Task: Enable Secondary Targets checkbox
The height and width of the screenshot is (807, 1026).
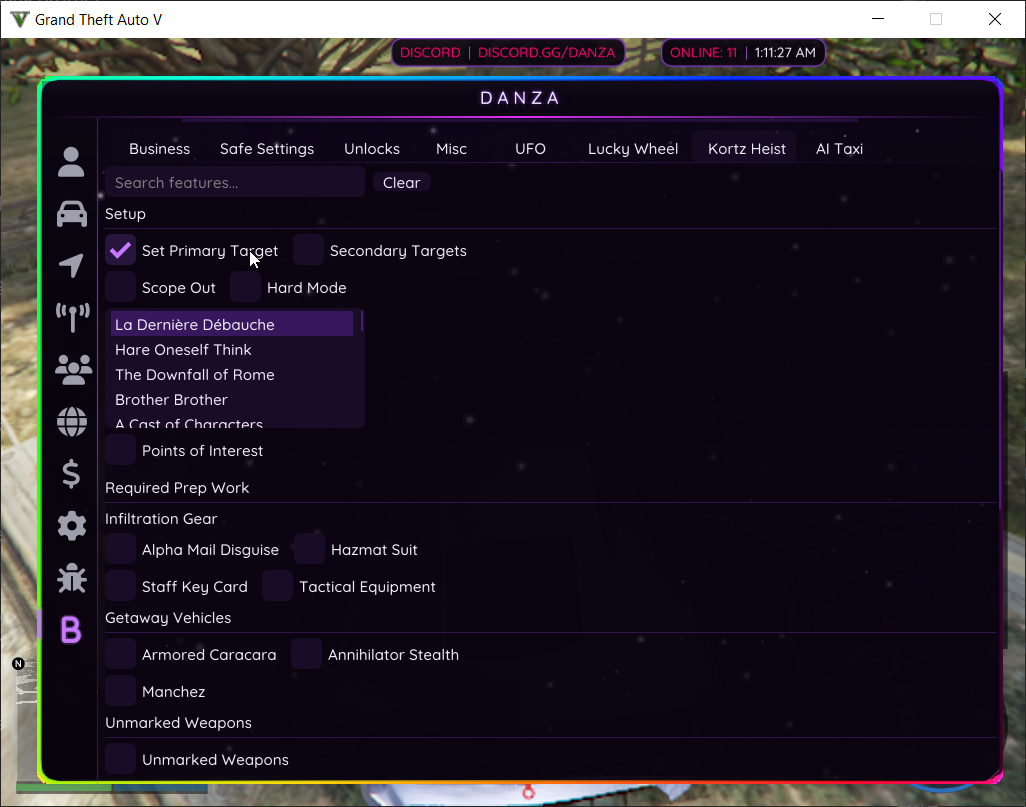Action: tap(308, 250)
